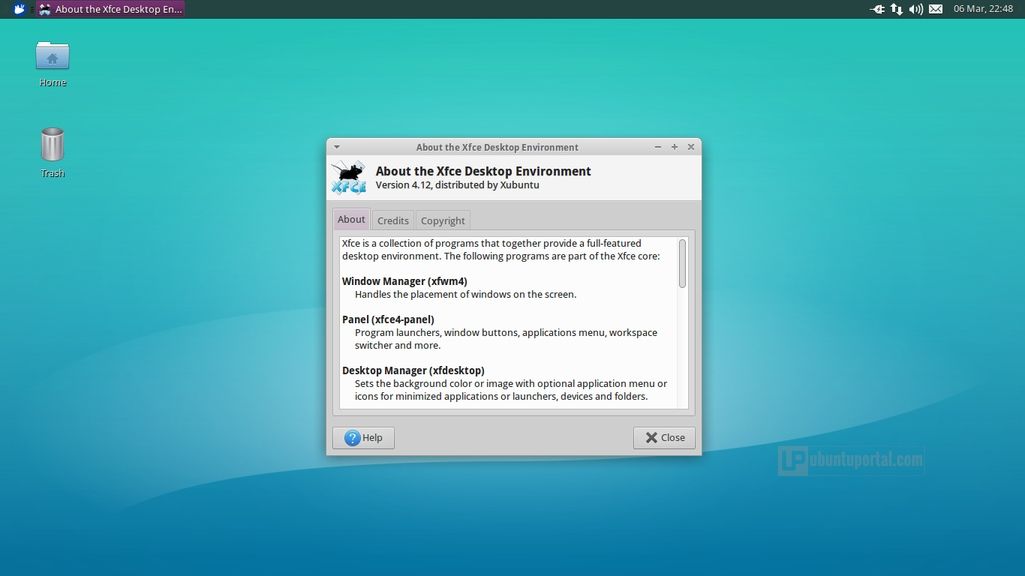The width and height of the screenshot is (1025, 576).
Task: Click the "Window Manager (xfwm4)" heading
Action: 405,281
